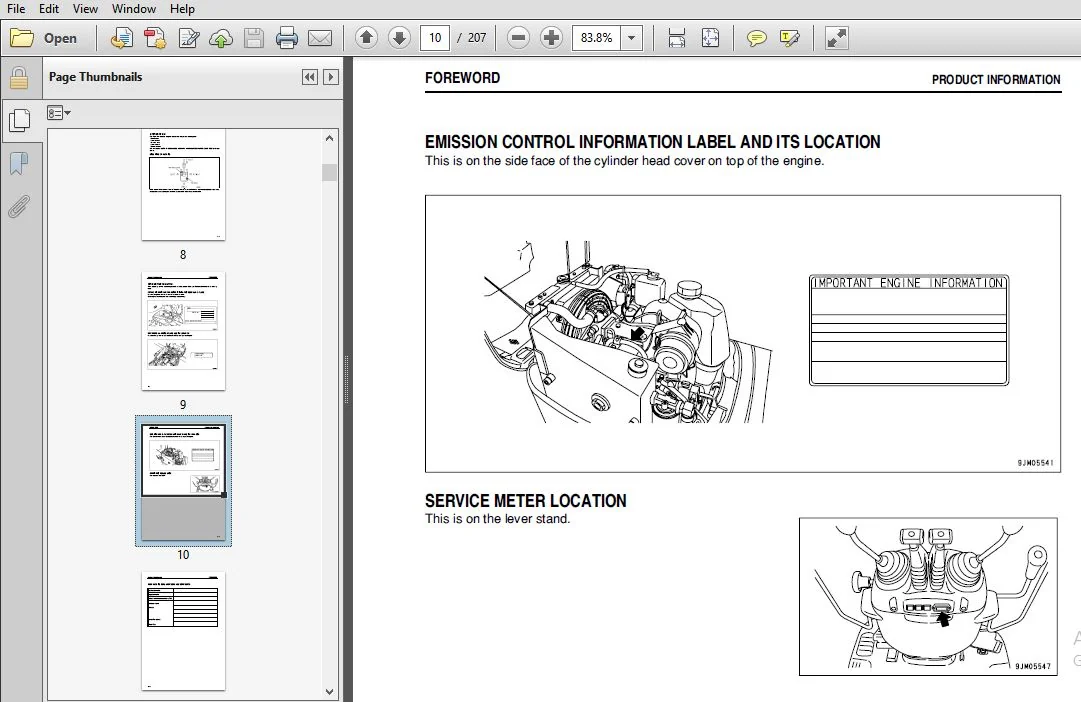Click thumbnails scrollbar down arrow

coord(330,692)
